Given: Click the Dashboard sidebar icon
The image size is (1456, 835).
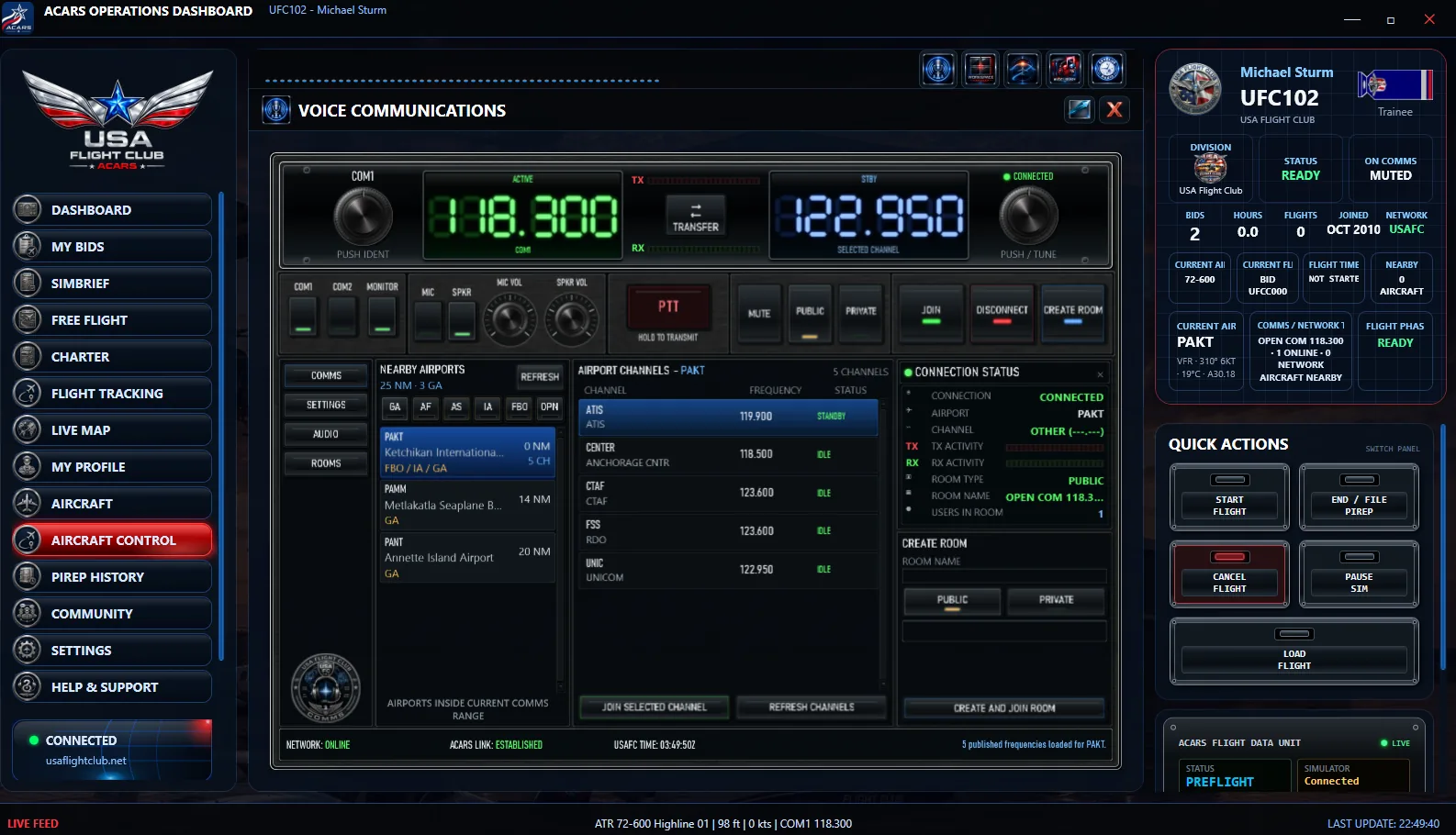Looking at the screenshot, I should click(28, 210).
